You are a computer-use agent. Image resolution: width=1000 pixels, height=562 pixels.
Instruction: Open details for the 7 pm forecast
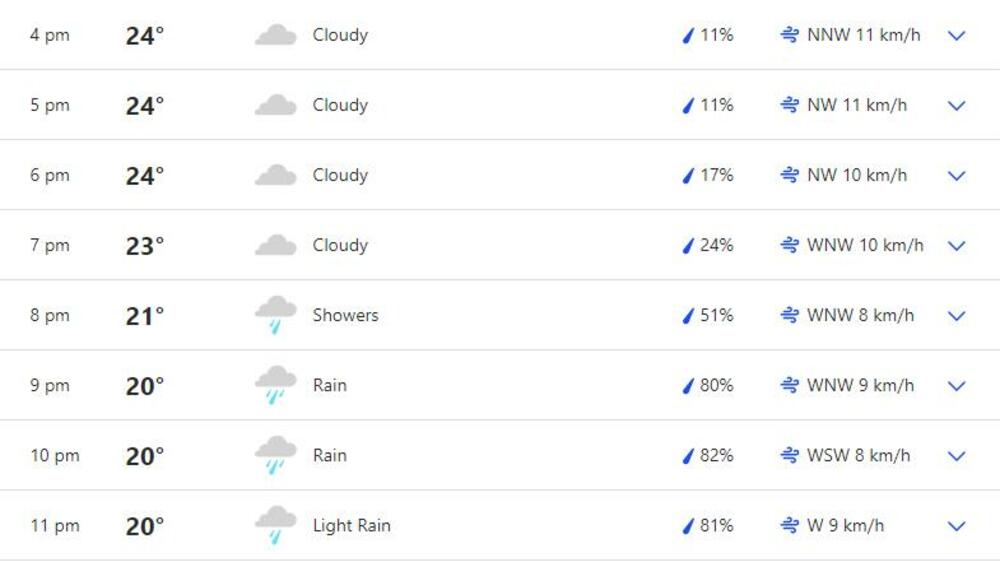[956, 245]
